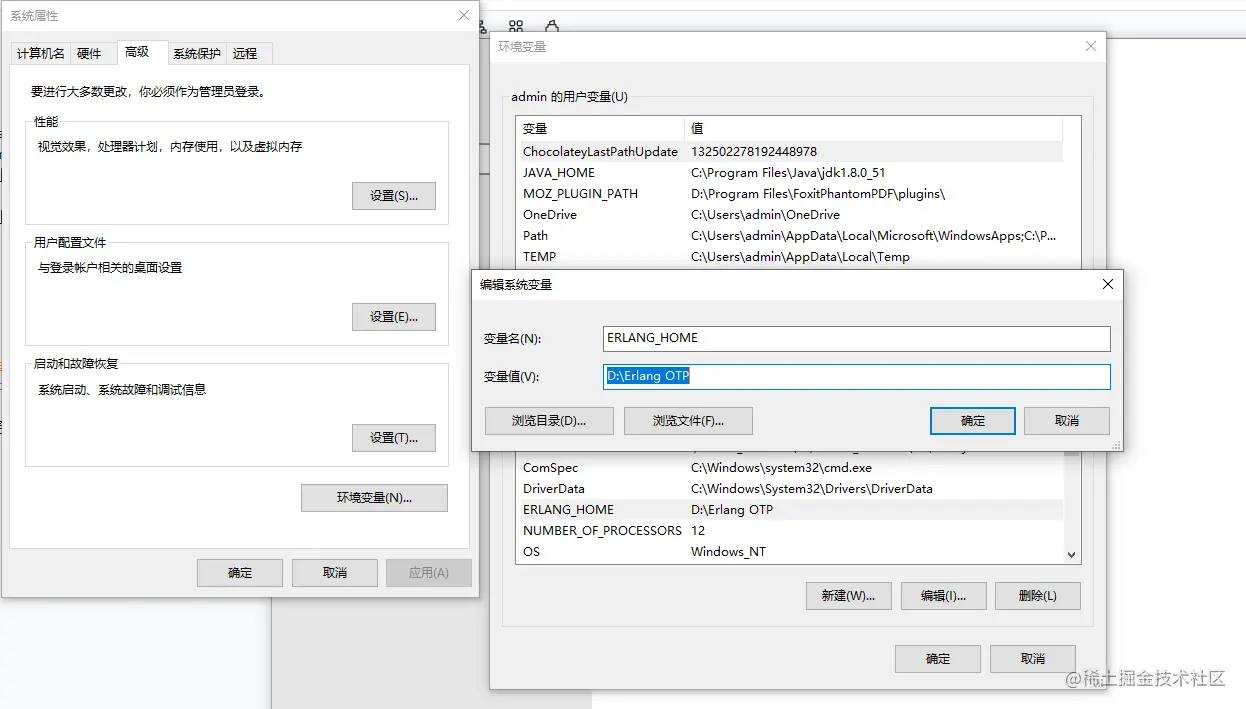Viewport: 1246px width, 709px height.
Task: Focus the 变量名 field with ERLANG_HOME
Action: tap(857, 339)
